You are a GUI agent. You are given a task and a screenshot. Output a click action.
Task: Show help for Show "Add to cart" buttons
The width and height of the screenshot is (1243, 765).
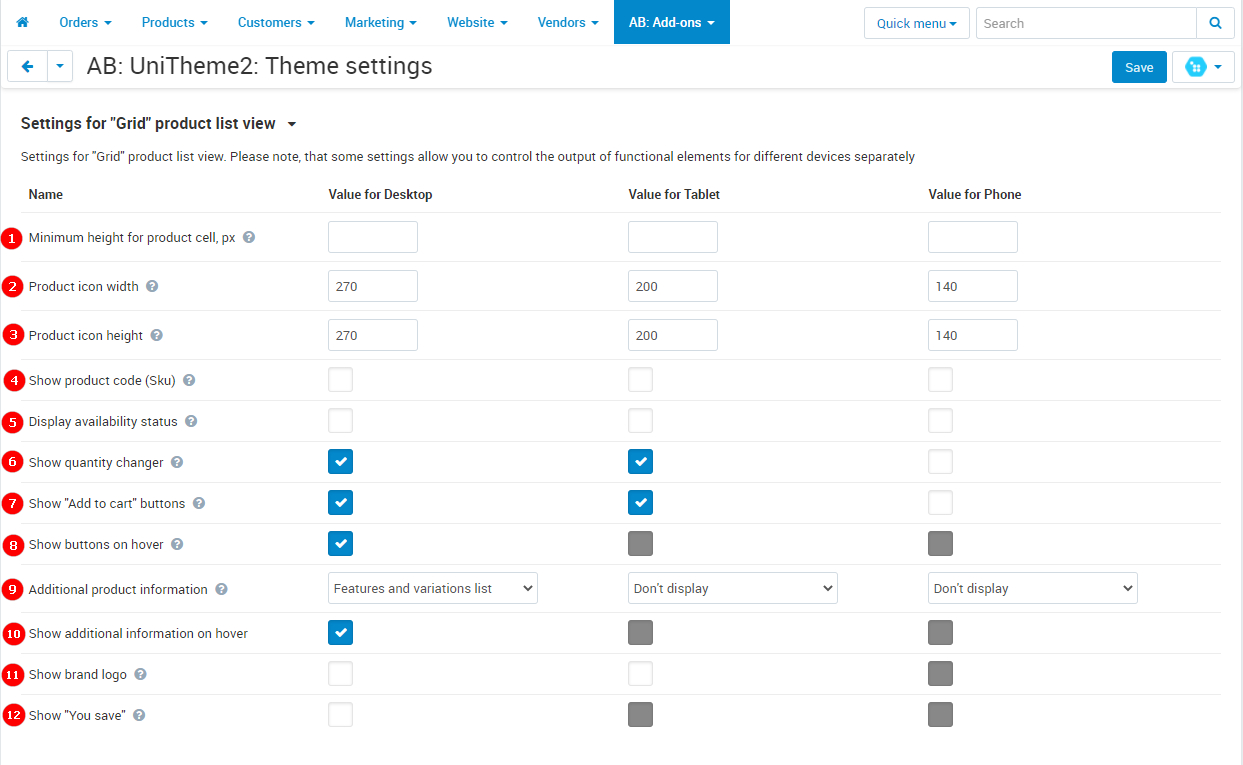(x=199, y=503)
